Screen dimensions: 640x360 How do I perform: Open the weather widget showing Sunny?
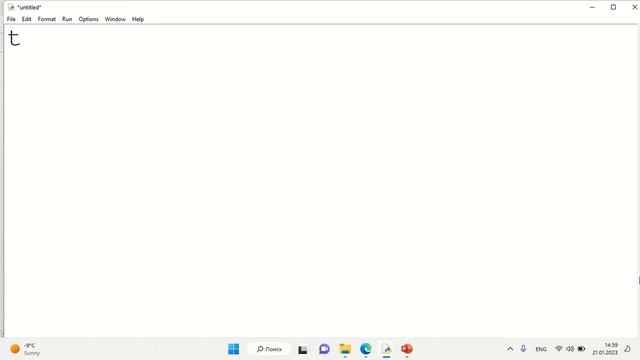(25, 349)
